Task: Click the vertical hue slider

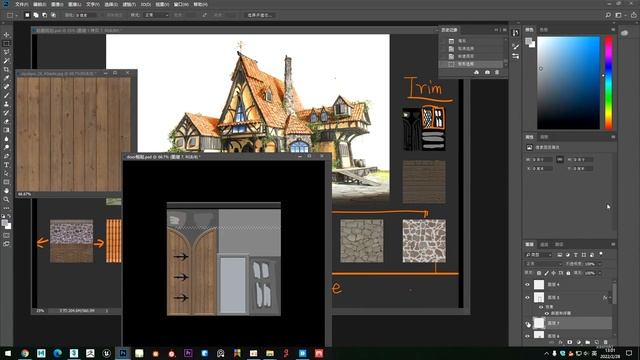Action: (608, 82)
